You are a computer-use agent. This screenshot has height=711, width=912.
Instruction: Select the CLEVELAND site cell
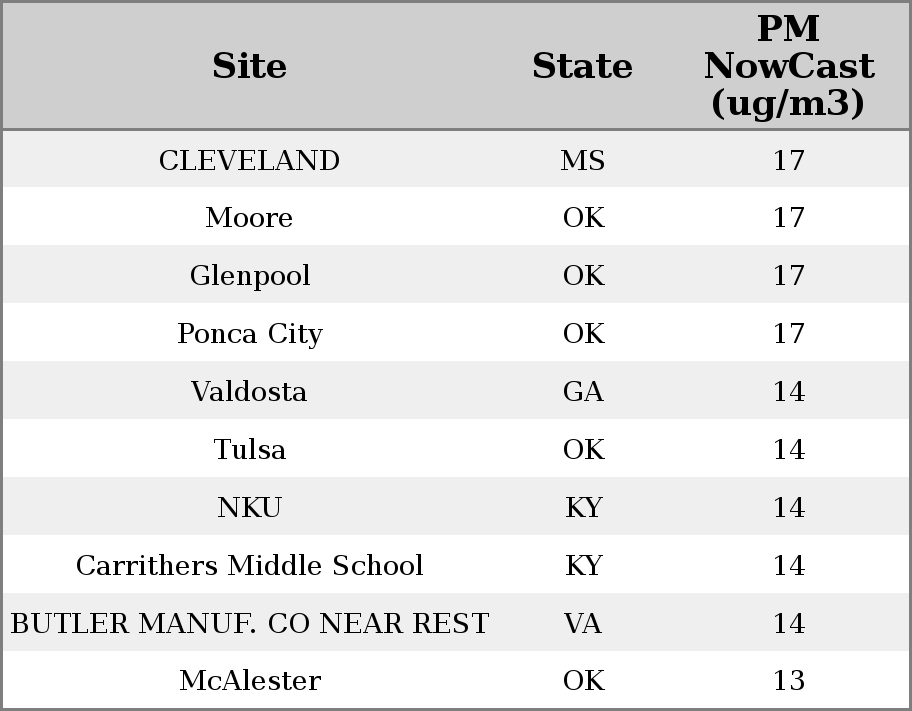[249, 160]
